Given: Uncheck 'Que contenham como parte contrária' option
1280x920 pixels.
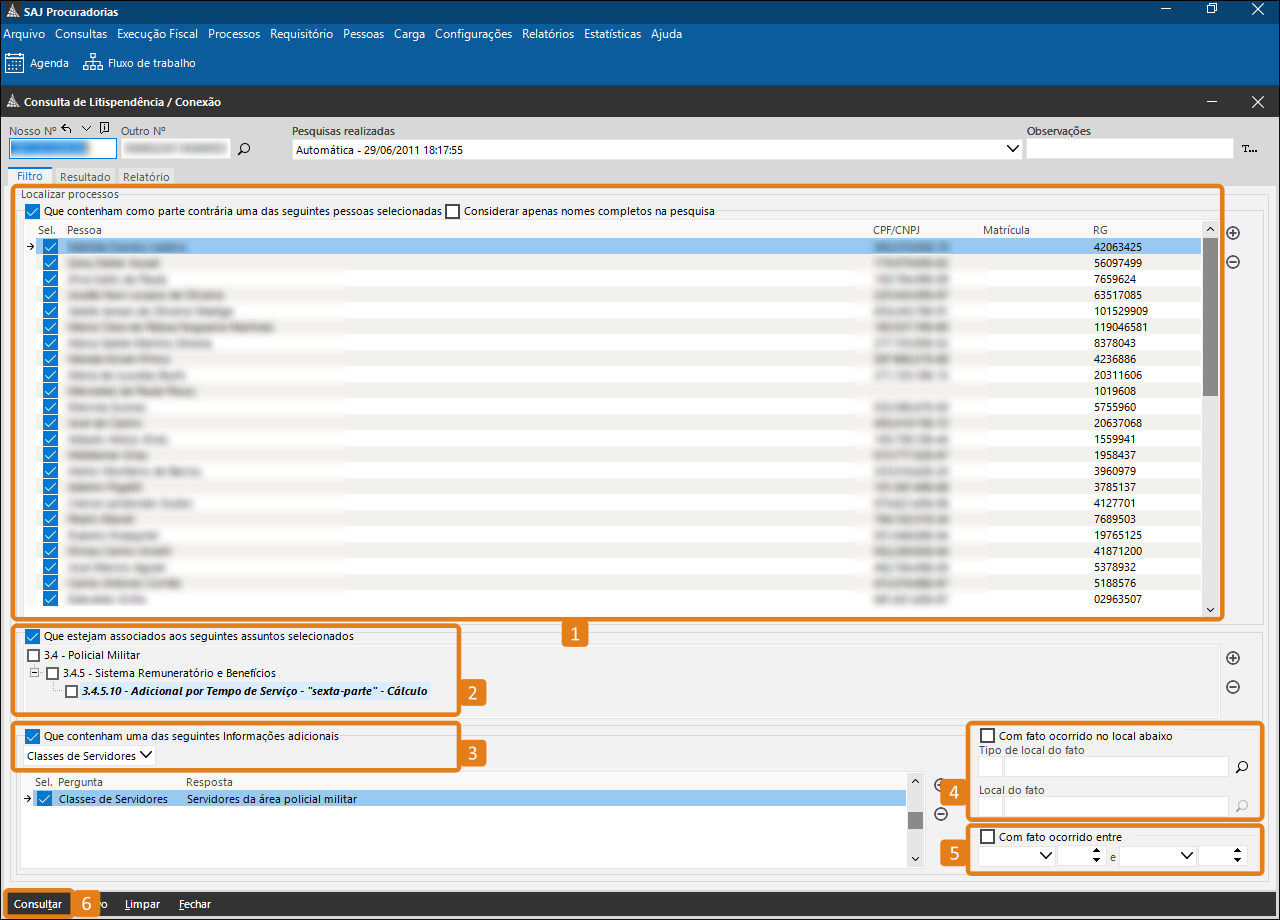Looking at the screenshot, I should (x=33, y=211).
